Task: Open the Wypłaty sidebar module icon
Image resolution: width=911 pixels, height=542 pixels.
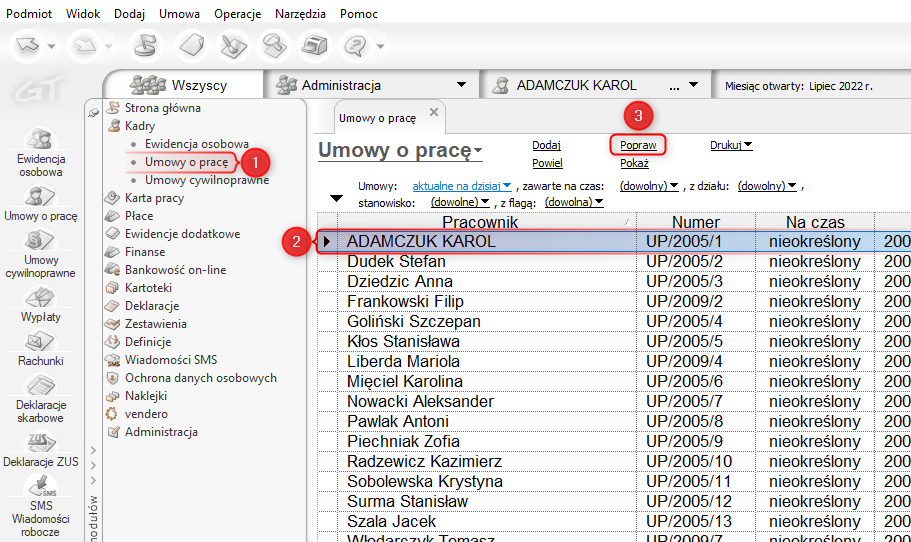Action: [x=40, y=297]
